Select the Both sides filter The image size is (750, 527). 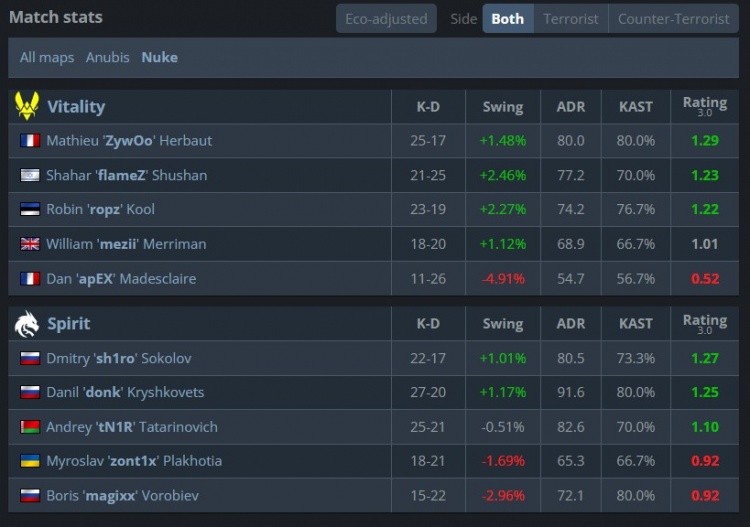click(x=508, y=19)
